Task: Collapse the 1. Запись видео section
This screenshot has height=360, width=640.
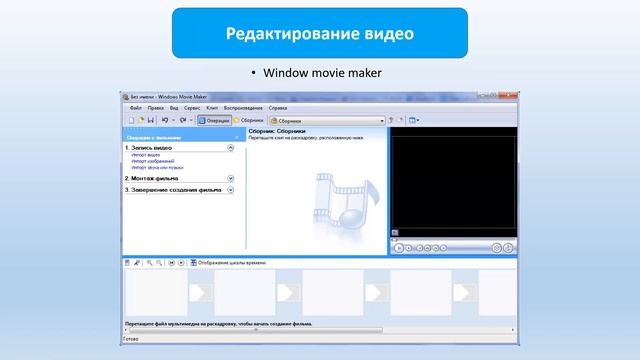Action: pyautogui.click(x=231, y=148)
